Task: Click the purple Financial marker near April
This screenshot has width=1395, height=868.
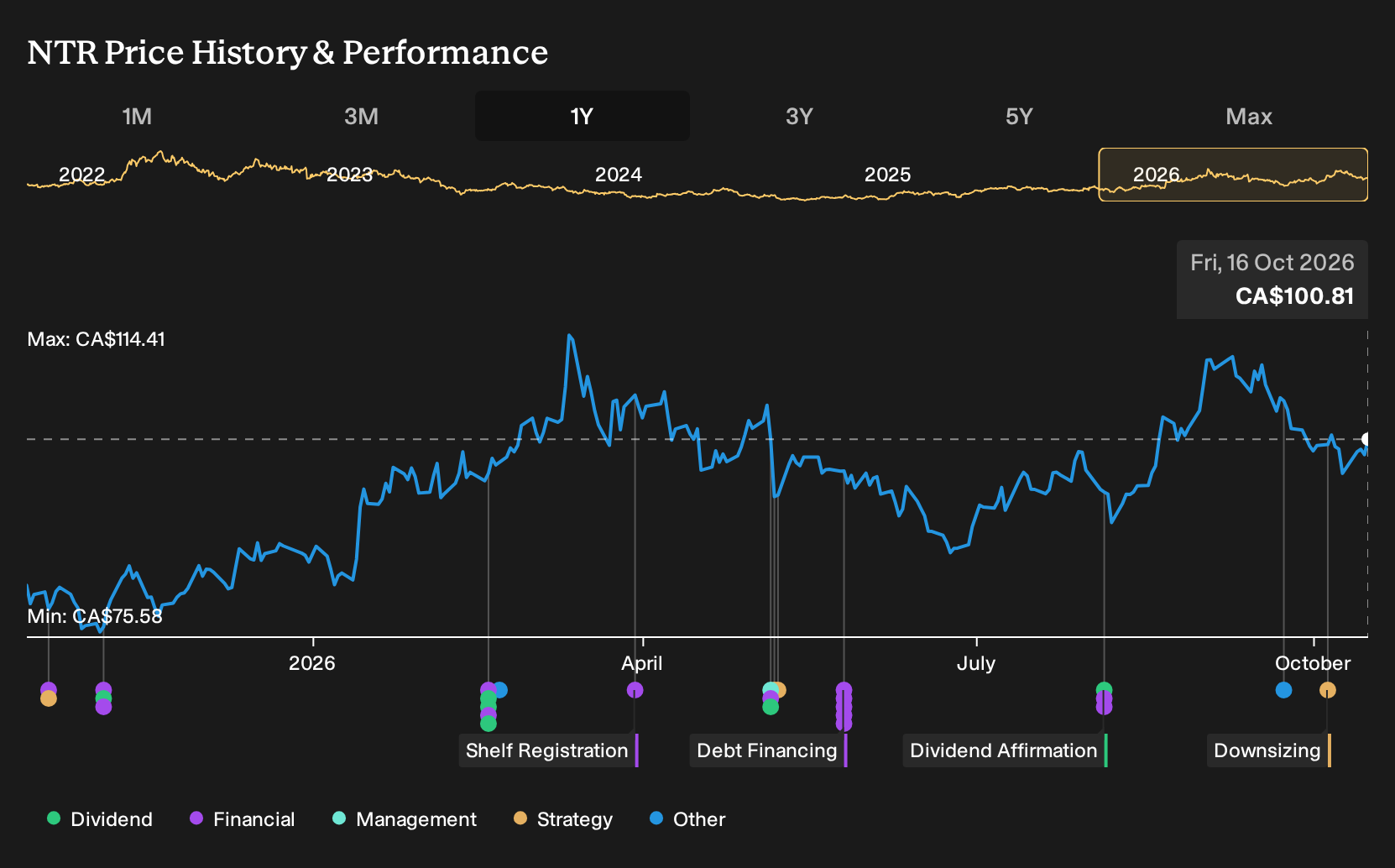Action: [x=635, y=690]
